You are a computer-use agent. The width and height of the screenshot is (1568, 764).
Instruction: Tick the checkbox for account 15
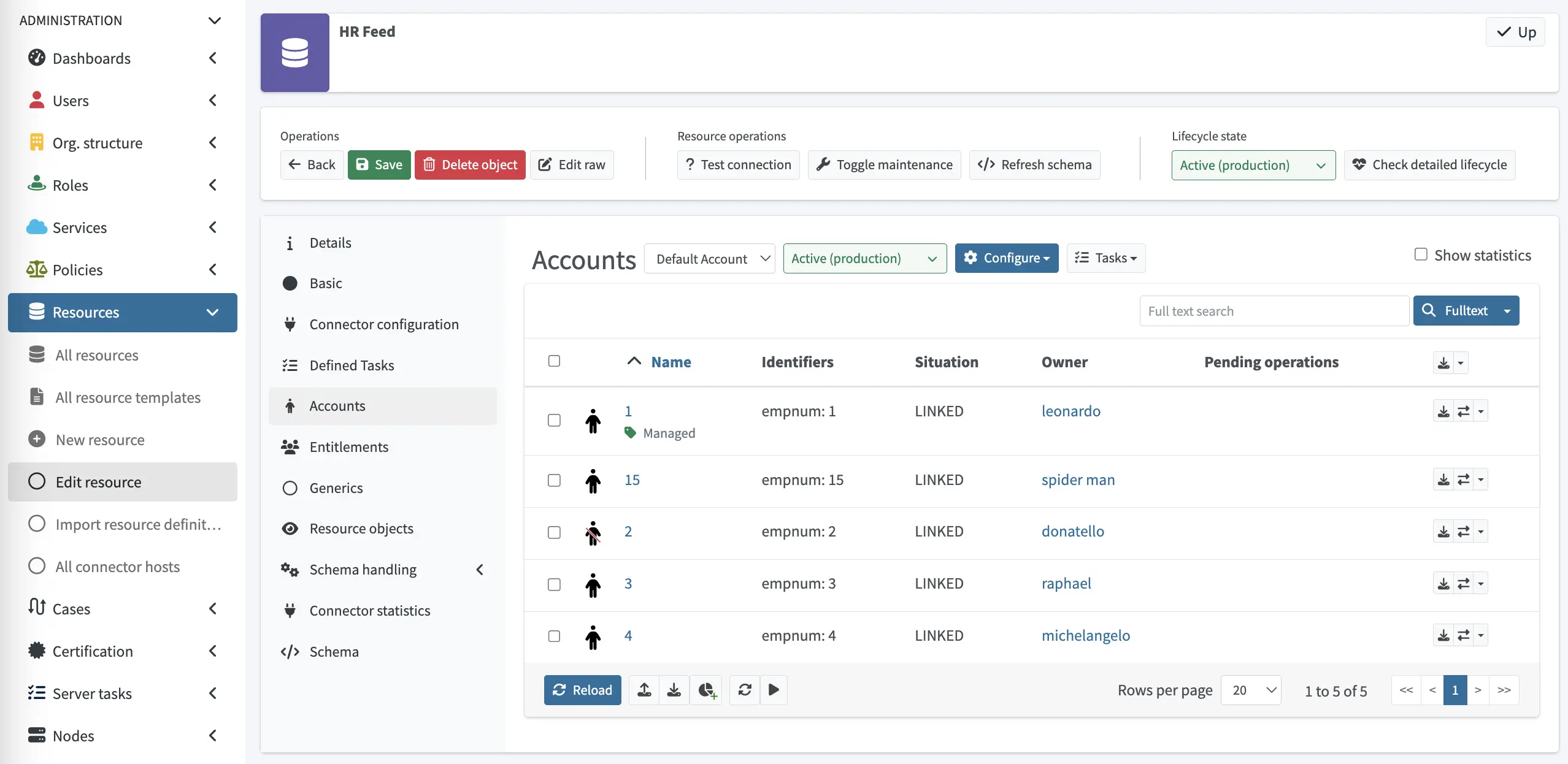(x=554, y=480)
